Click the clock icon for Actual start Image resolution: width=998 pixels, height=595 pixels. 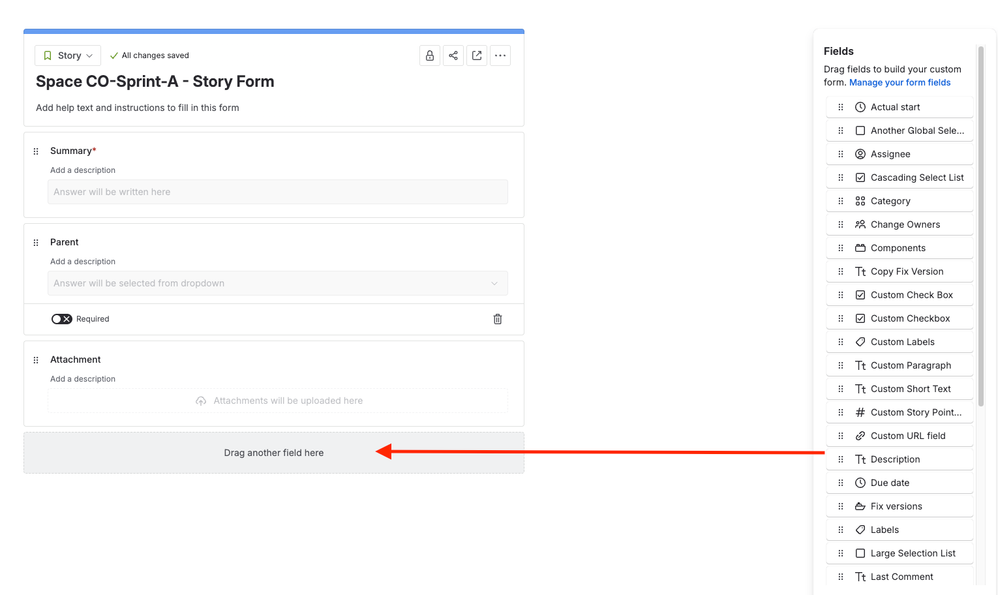pos(860,107)
